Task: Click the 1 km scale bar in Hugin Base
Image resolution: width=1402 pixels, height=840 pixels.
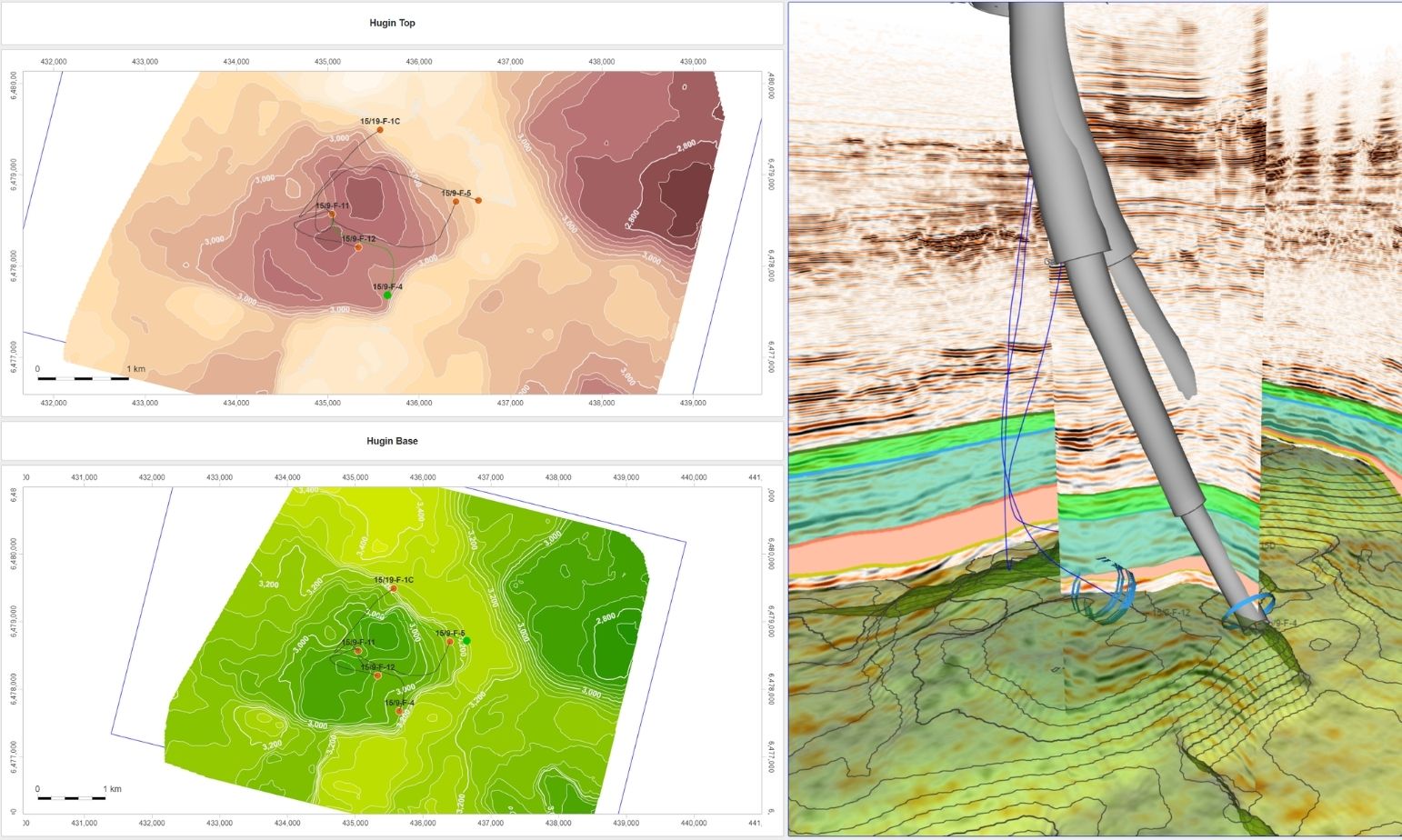Action: [71, 797]
